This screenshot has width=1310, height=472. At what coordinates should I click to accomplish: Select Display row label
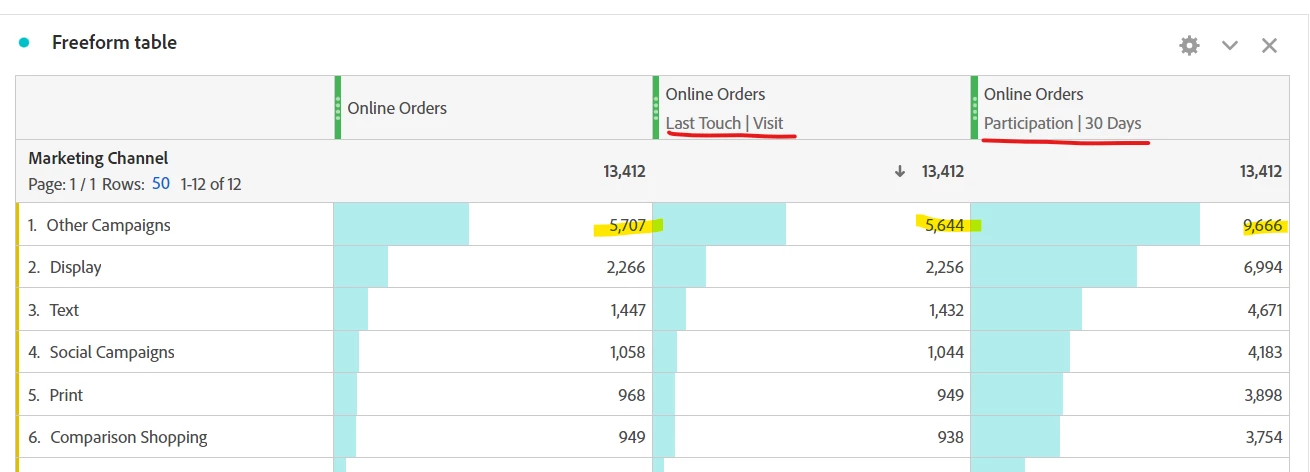pos(75,267)
